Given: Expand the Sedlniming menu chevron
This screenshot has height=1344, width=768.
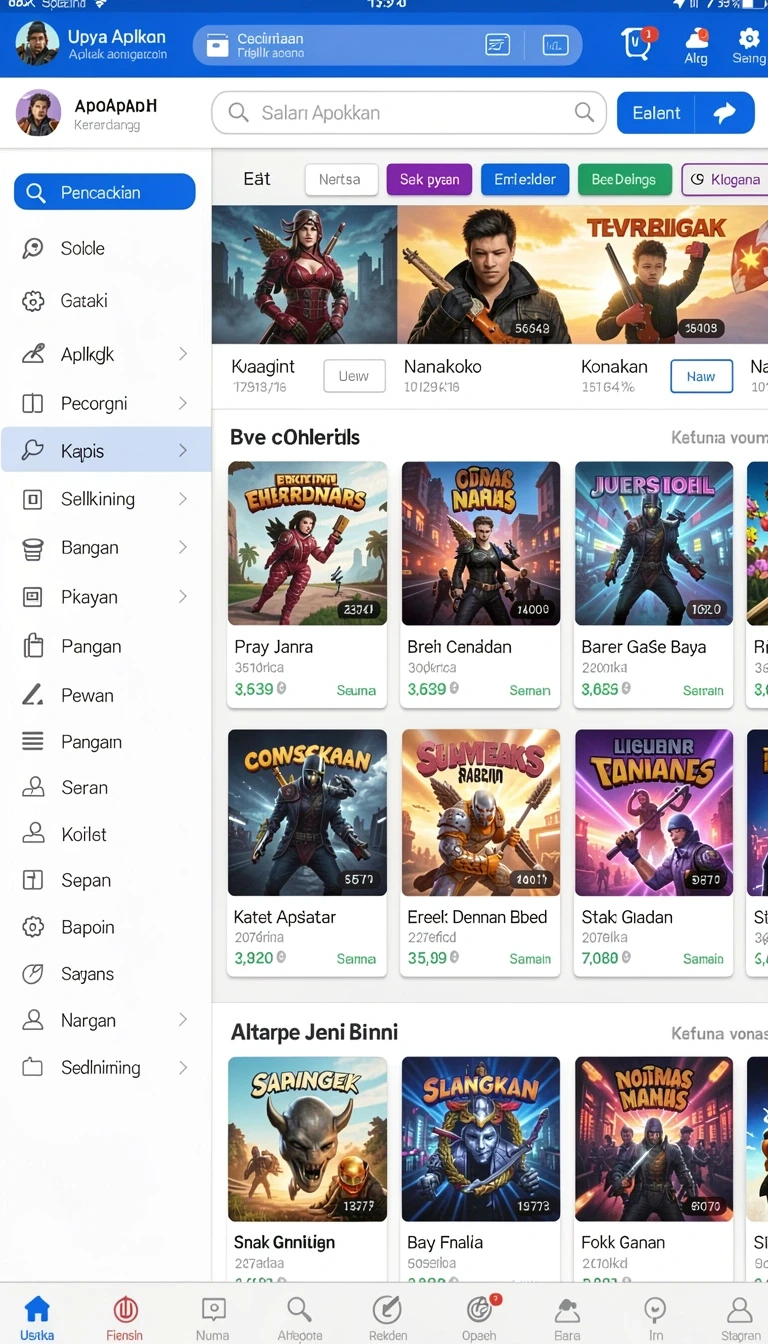Looking at the screenshot, I should [183, 1067].
